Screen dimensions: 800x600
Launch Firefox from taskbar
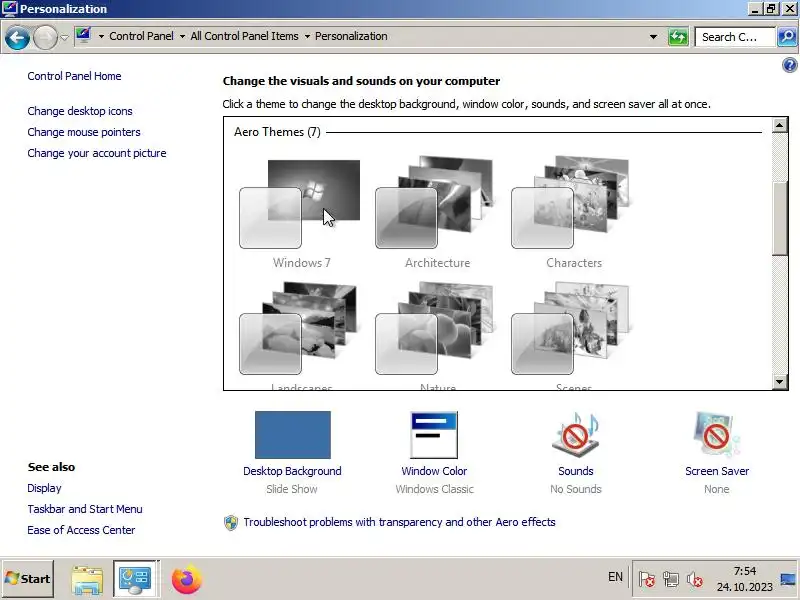[x=186, y=579]
